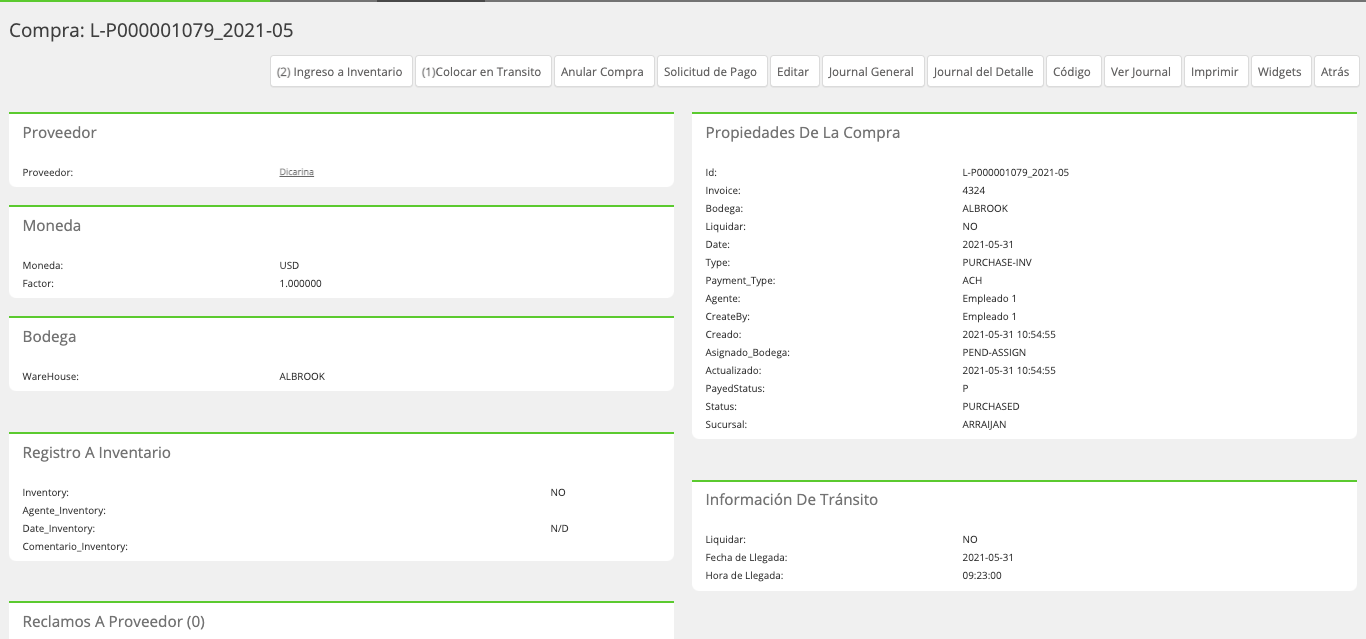
Task: Select the Inventory NO value
Action: coord(558,492)
